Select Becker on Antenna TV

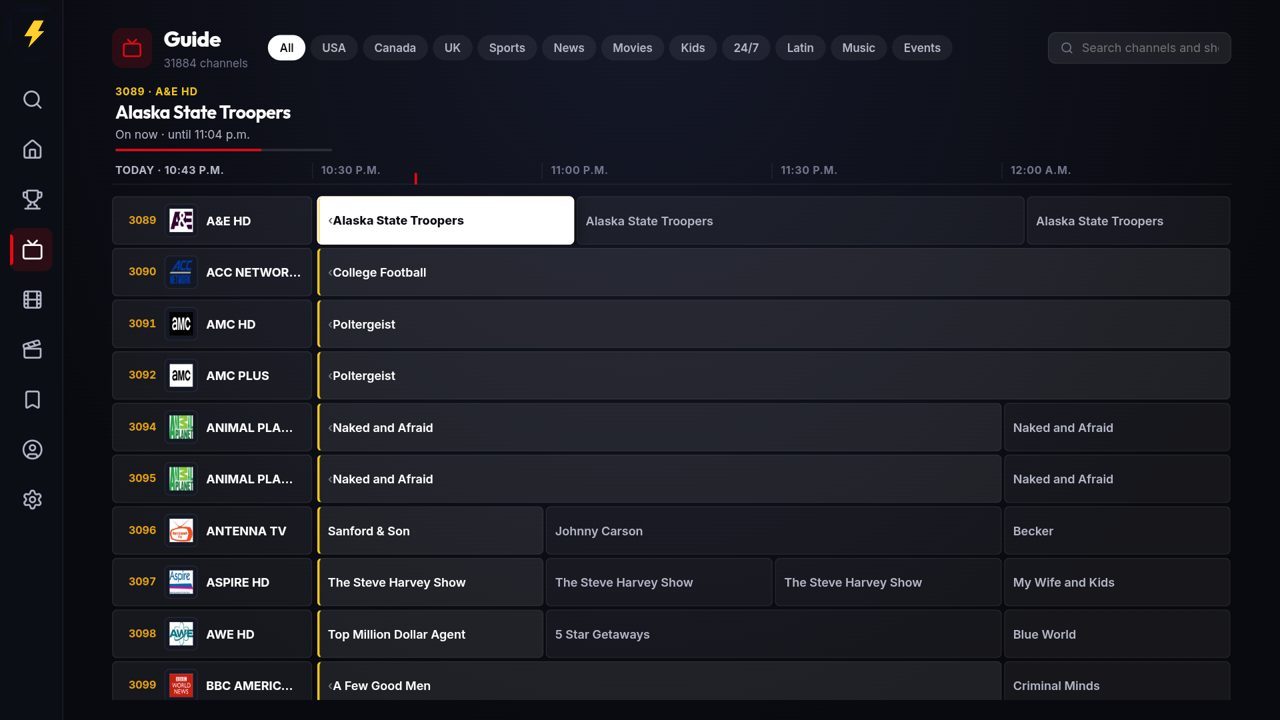click(x=1117, y=531)
